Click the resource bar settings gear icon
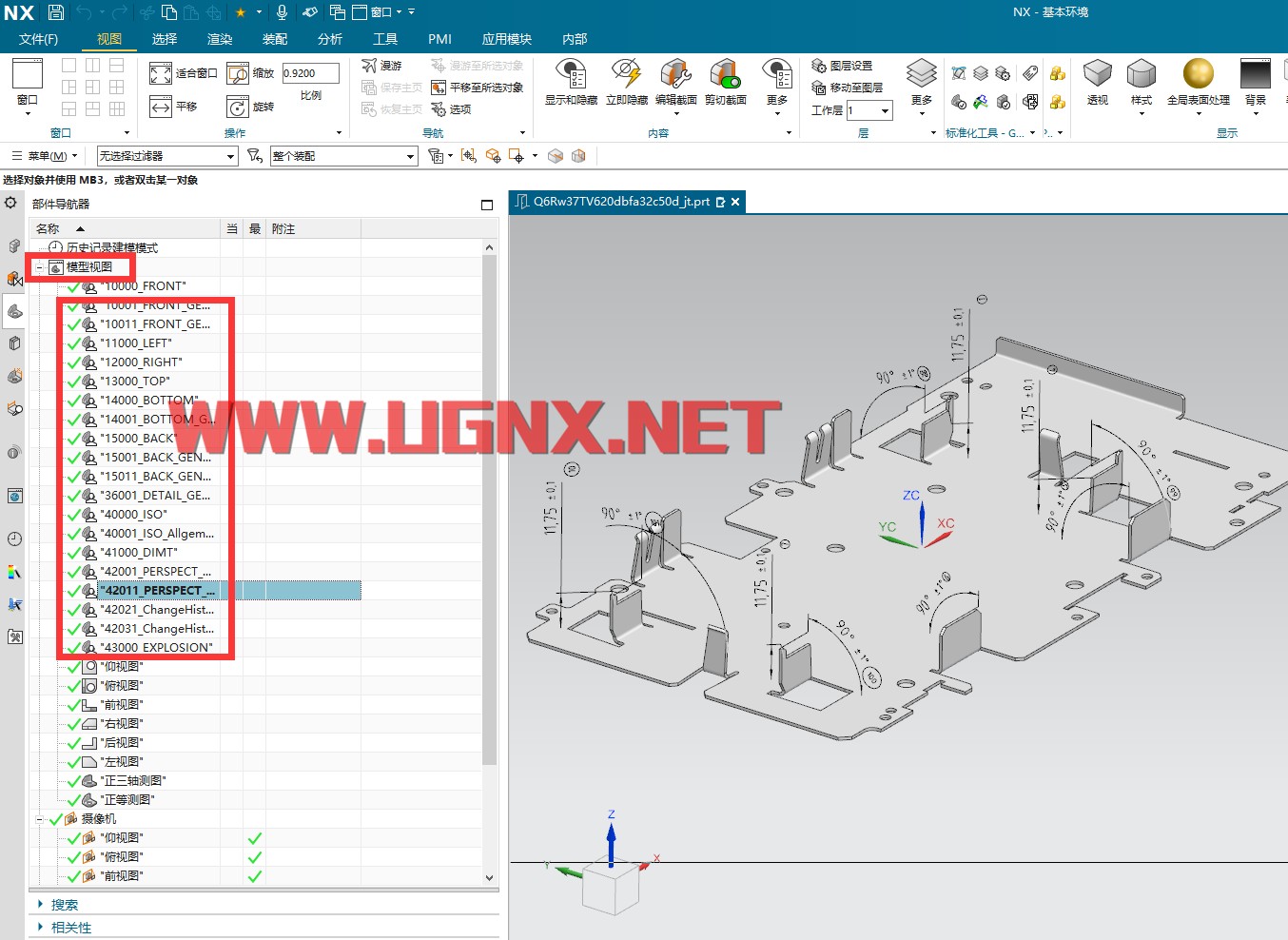This screenshot has height=940, width=1288. tap(10, 203)
